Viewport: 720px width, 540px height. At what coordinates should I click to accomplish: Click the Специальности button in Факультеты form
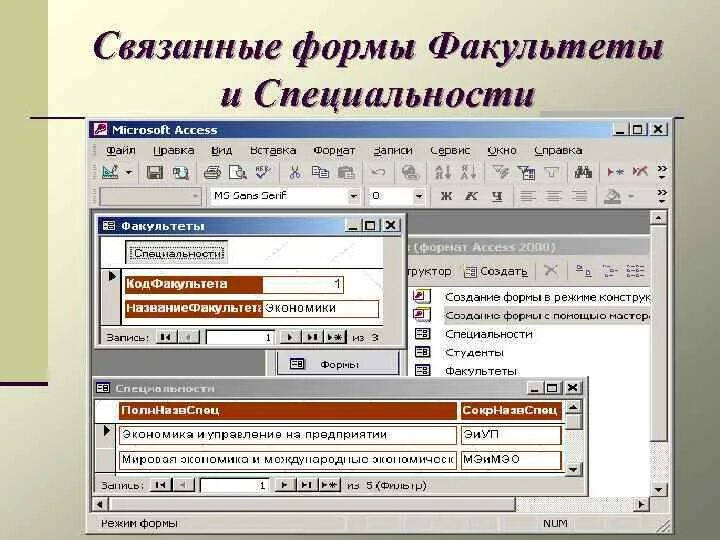click(x=177, y=253)
